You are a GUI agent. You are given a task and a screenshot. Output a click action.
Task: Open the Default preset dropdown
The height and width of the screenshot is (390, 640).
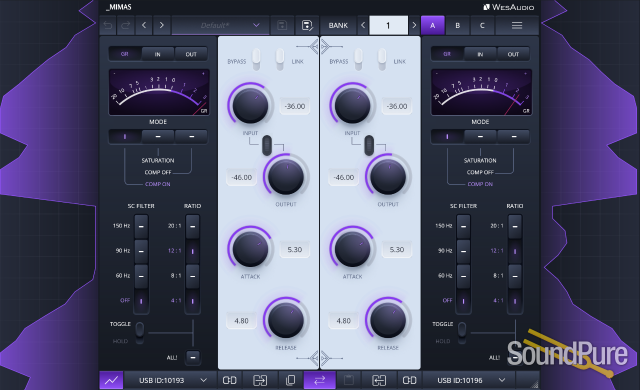pyautogui.click(x=220, y=25)
